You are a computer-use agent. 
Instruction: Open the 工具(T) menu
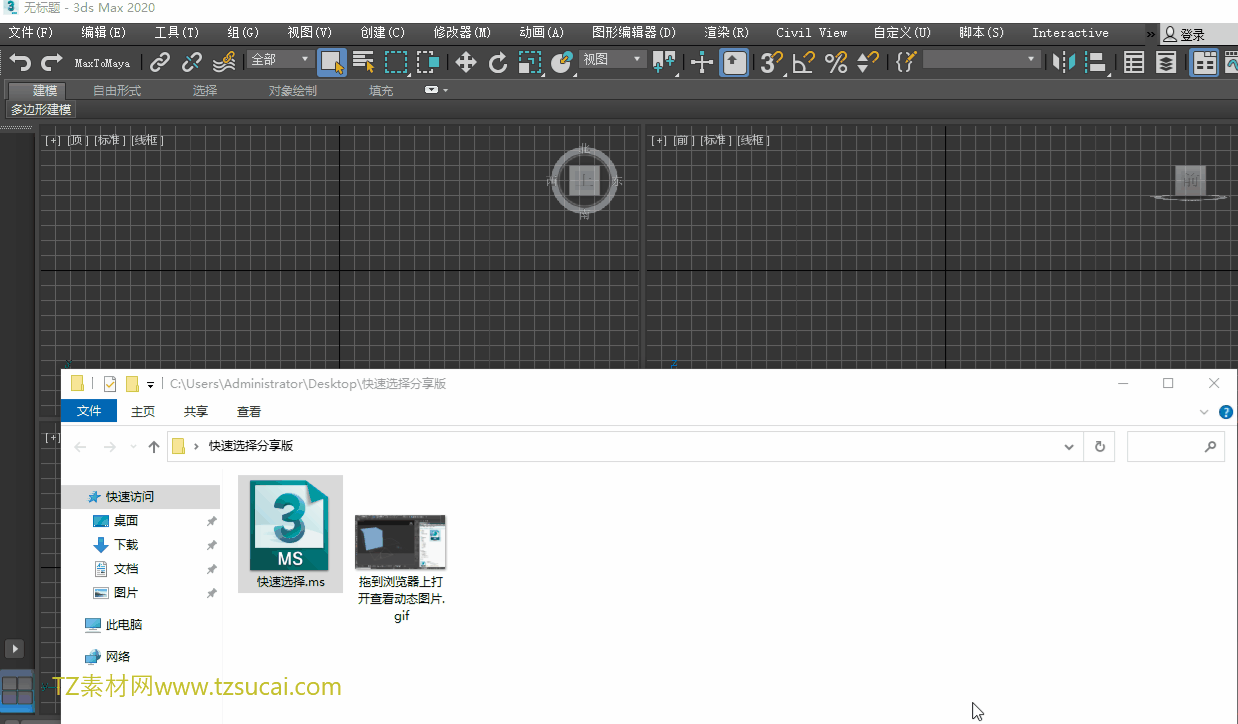(177, 33)
